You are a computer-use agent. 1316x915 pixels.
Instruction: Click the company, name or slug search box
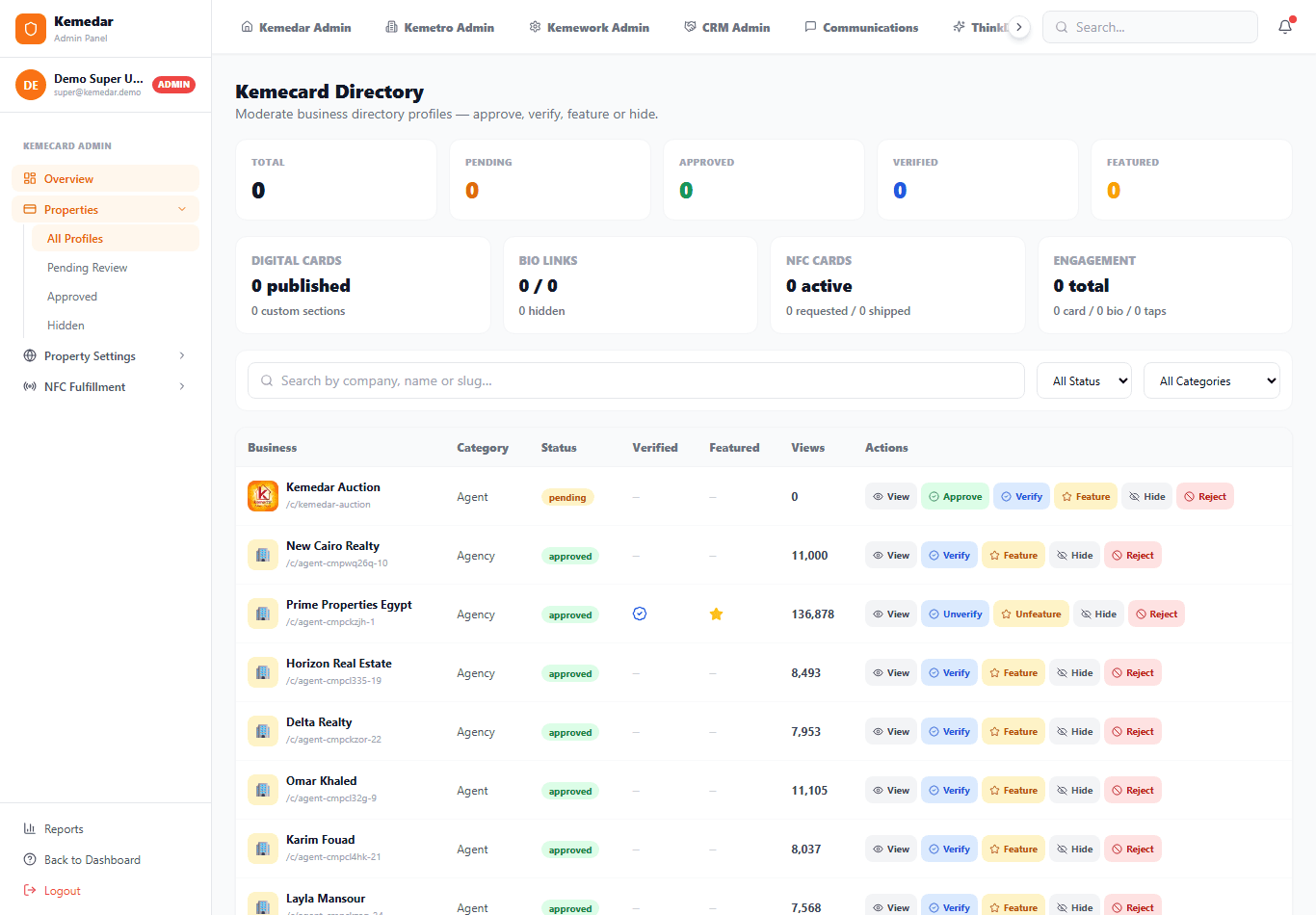pos(636,380)
